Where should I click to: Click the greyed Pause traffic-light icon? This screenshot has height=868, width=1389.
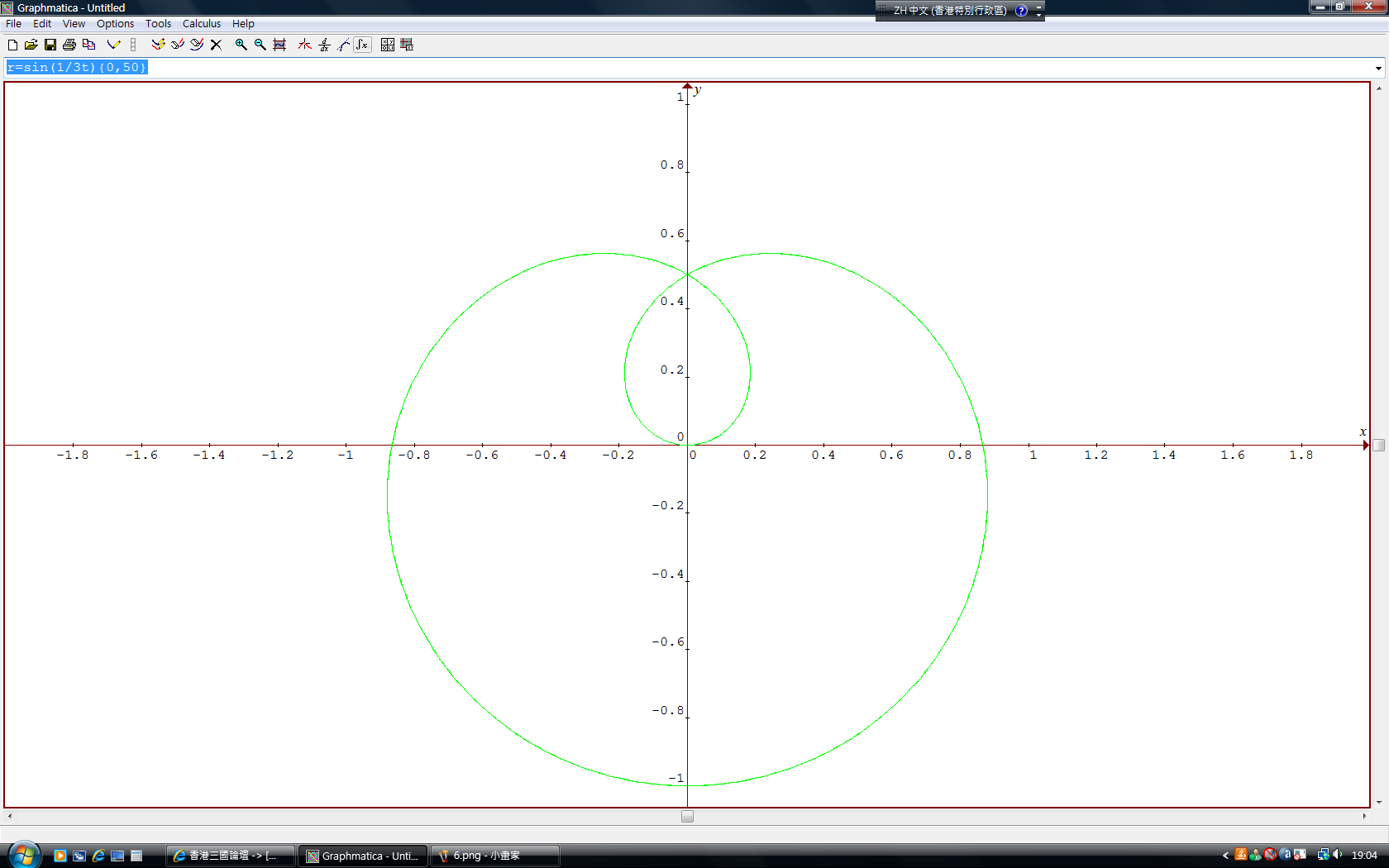[133, 45]
